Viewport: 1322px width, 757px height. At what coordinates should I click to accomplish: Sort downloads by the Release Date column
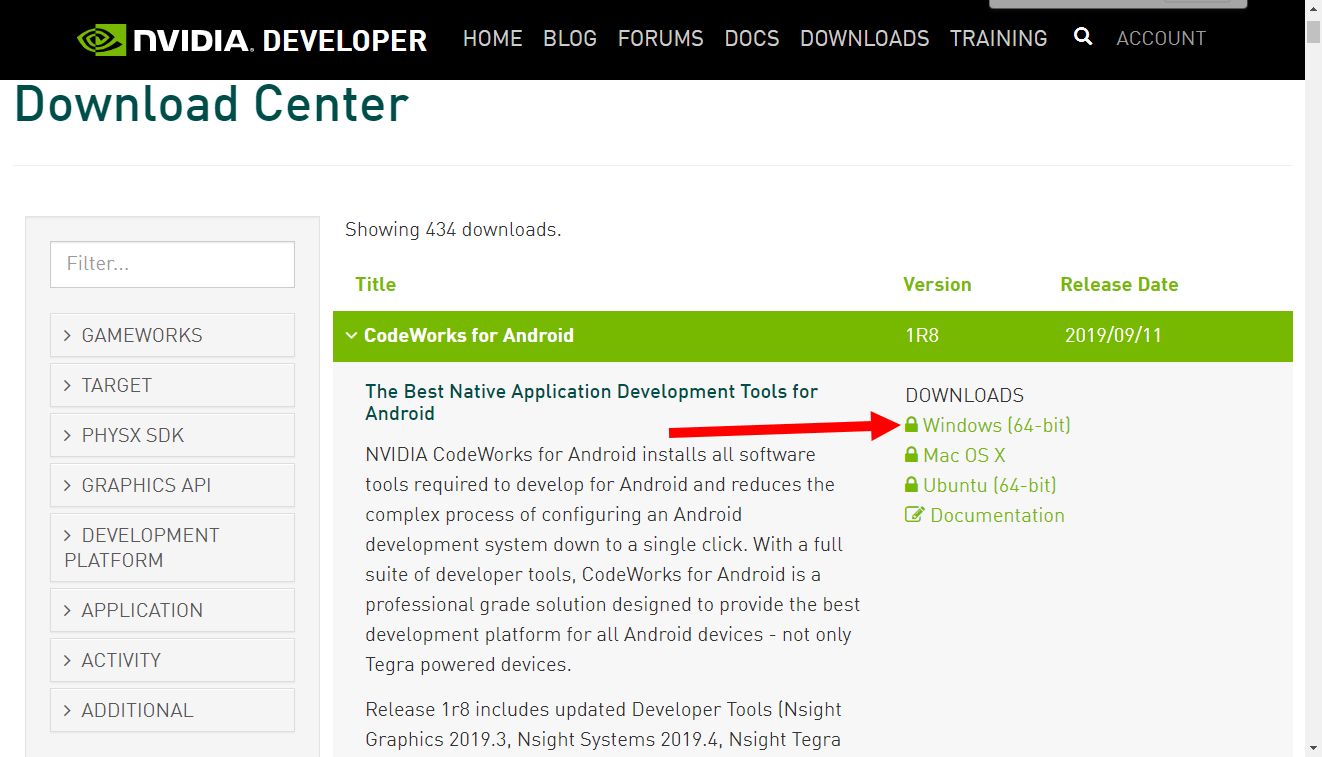pyautogui.click(x=1119, y=284)
